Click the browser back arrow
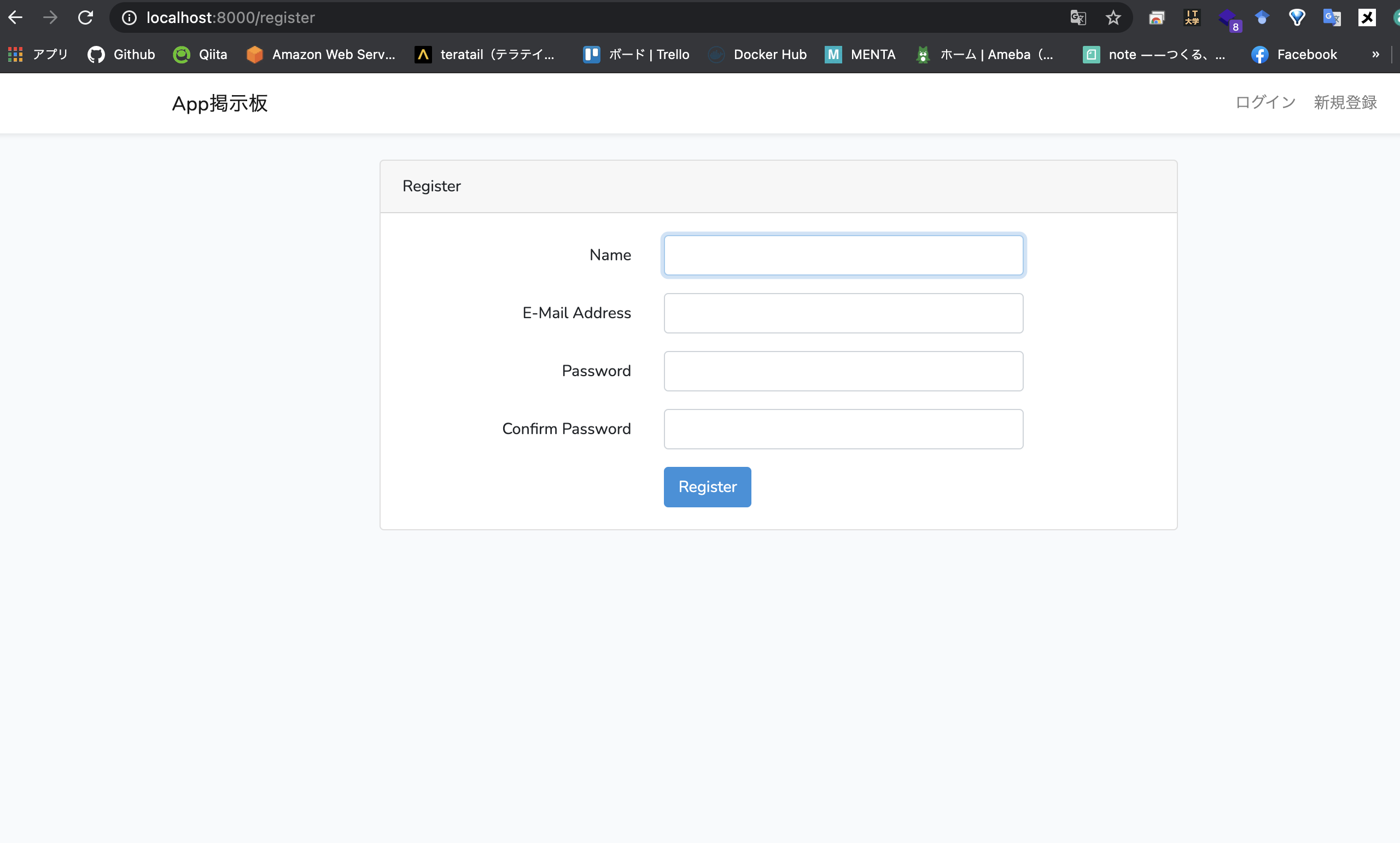The height and width of the screenshot is (843, 1400). tap(15, 17)
